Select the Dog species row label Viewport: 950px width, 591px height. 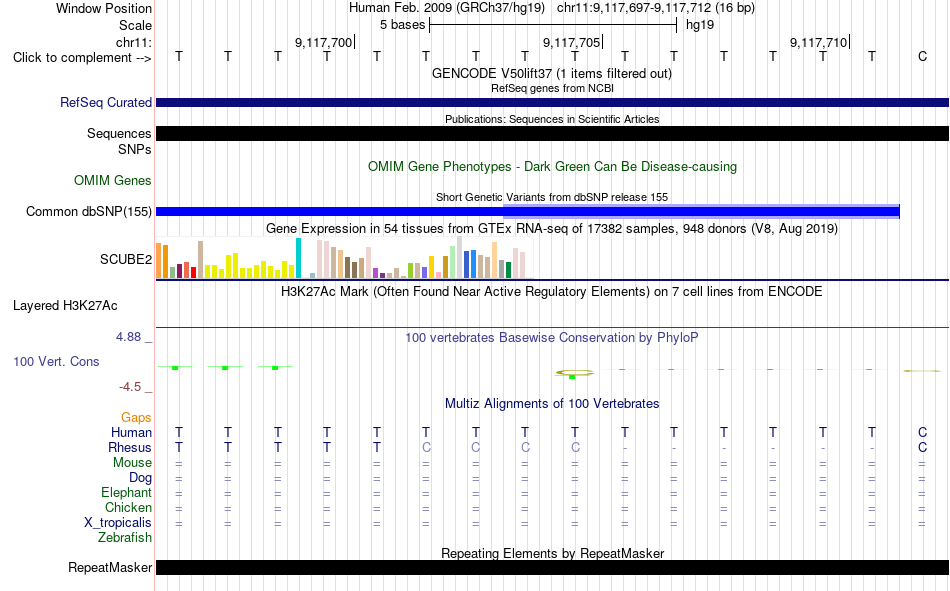pos(140,478)
